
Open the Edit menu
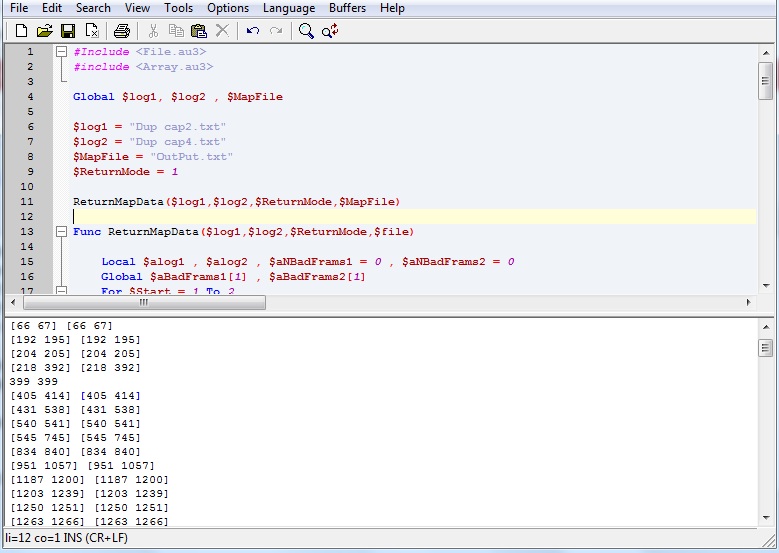pos(52,8)
